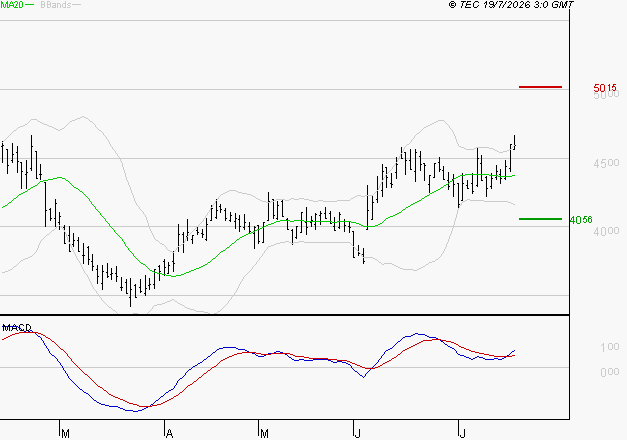Click the green 4056 support line

coord(540,219)
